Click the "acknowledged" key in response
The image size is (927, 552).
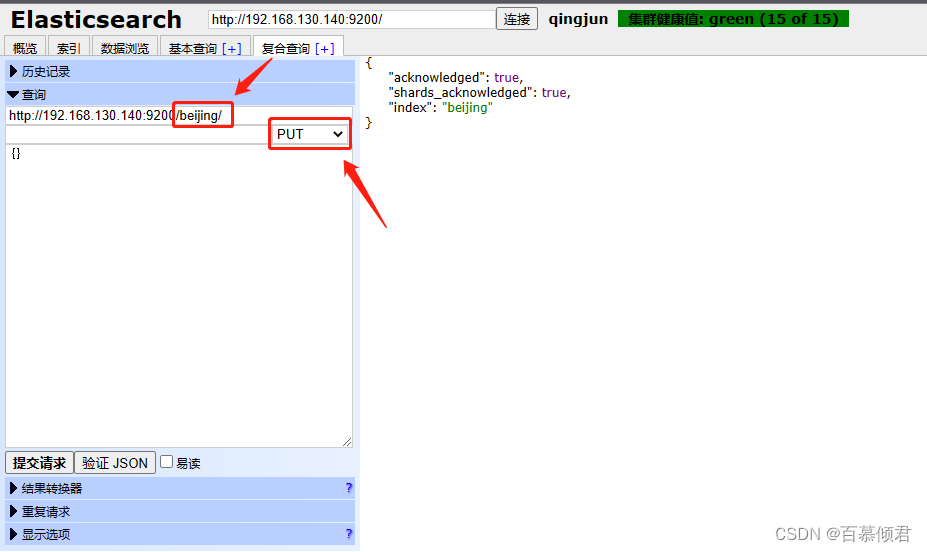click(x=437, y=77)
